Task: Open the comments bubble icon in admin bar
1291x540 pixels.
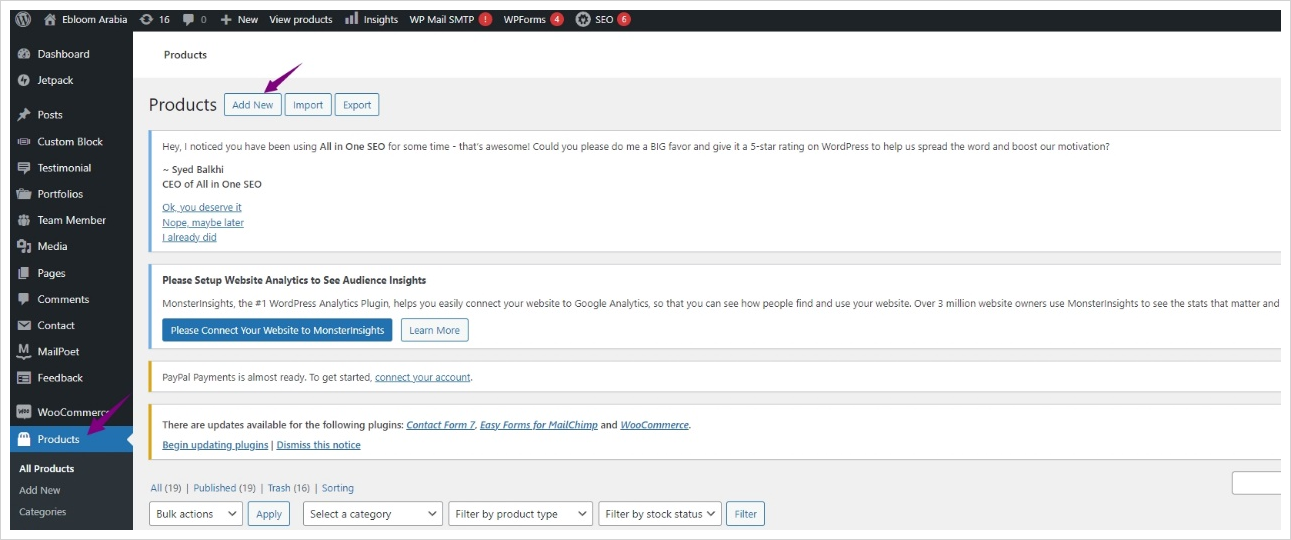Action: (x=187, y=19)
